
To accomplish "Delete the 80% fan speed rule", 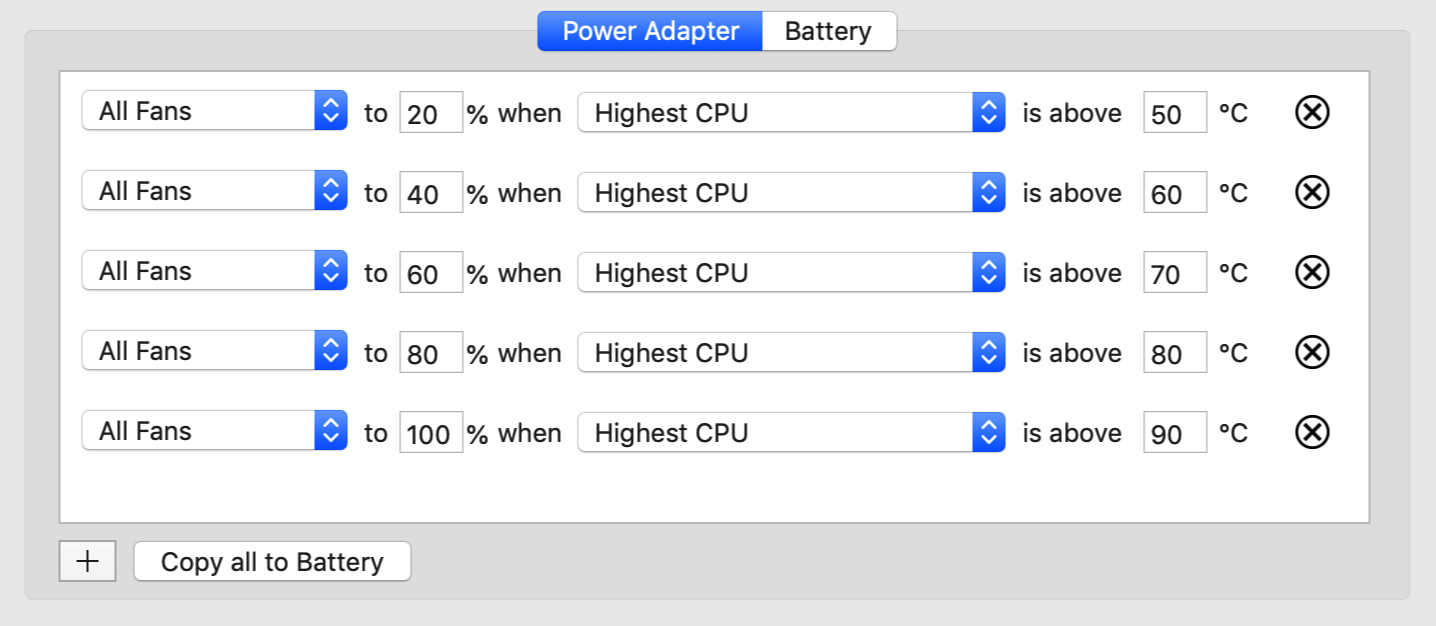I will [x=1312, y=352].
